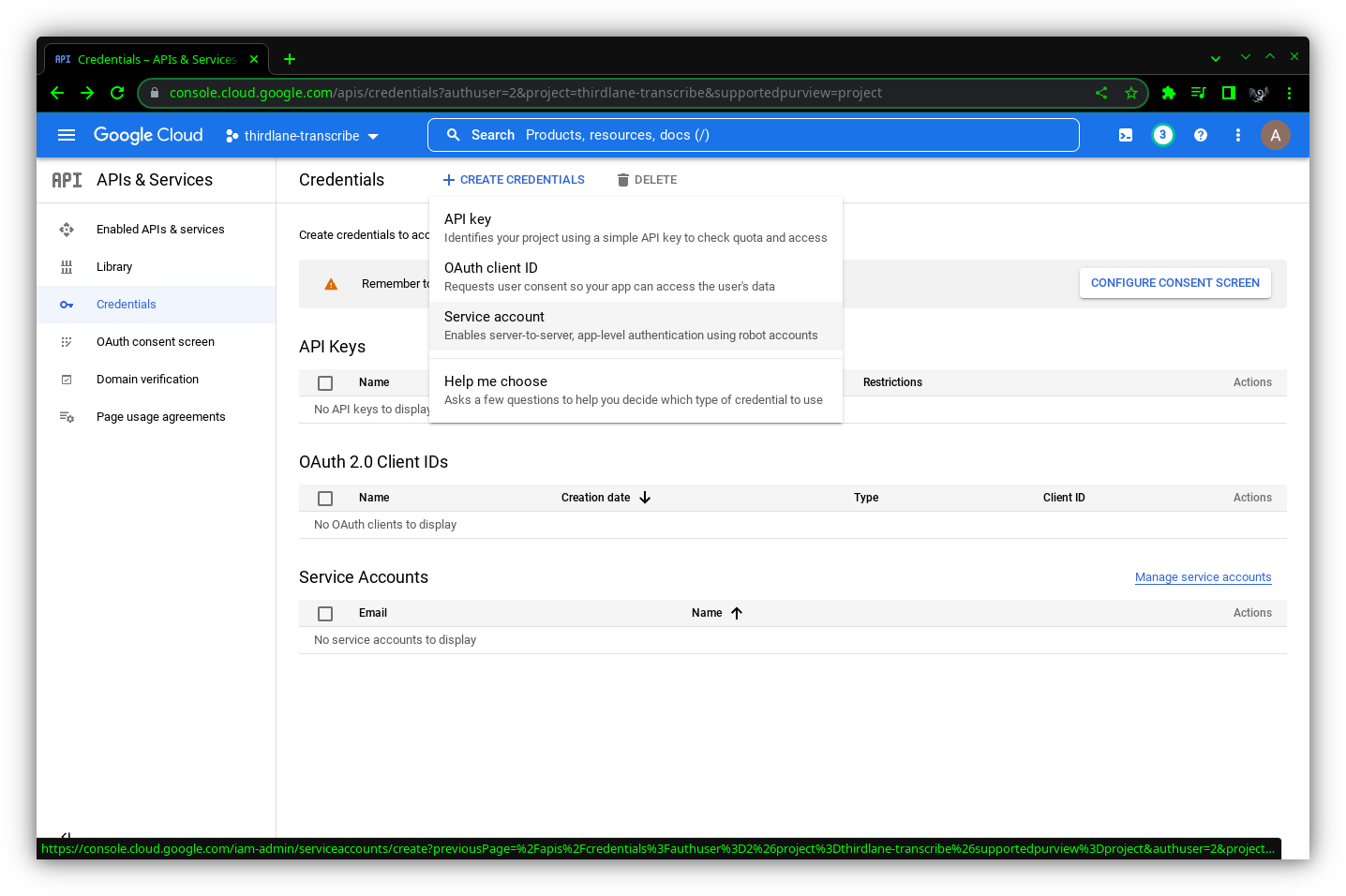Open notifications badge showing 3

[x=1163, y=135]
